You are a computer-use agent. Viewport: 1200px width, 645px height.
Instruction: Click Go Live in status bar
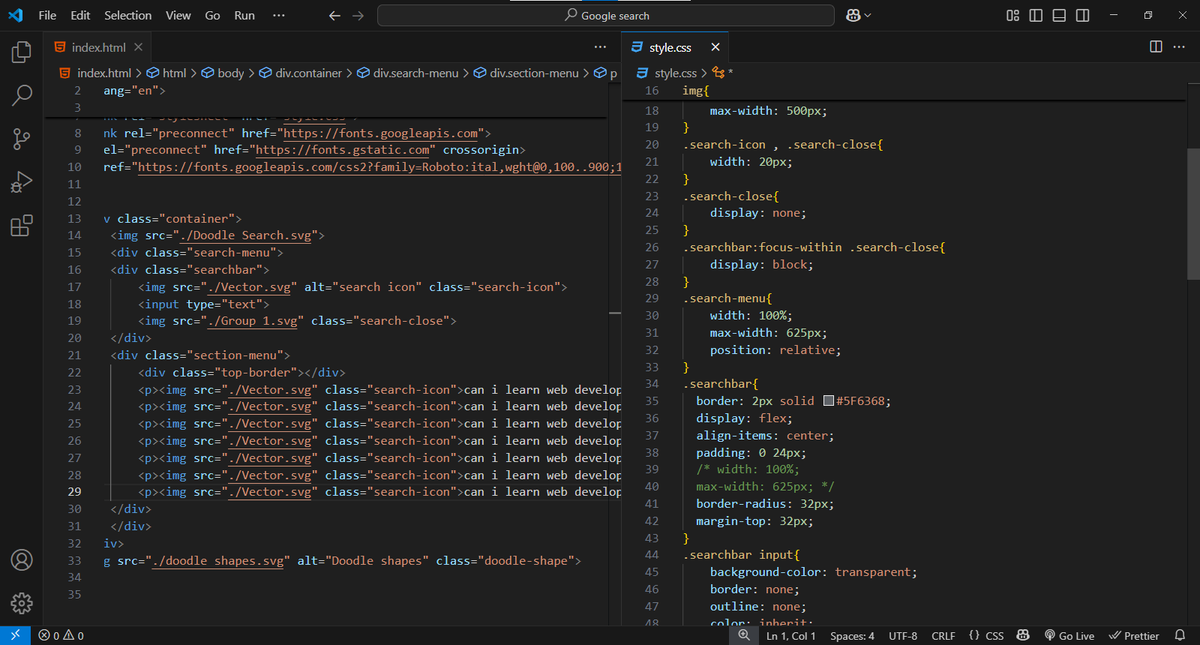point(1068,636)
